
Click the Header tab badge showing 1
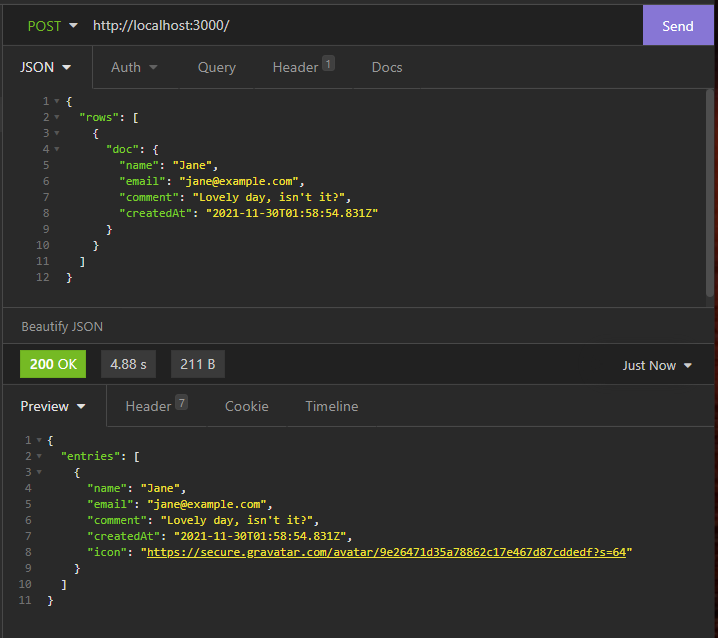click(x=328, y=63)
